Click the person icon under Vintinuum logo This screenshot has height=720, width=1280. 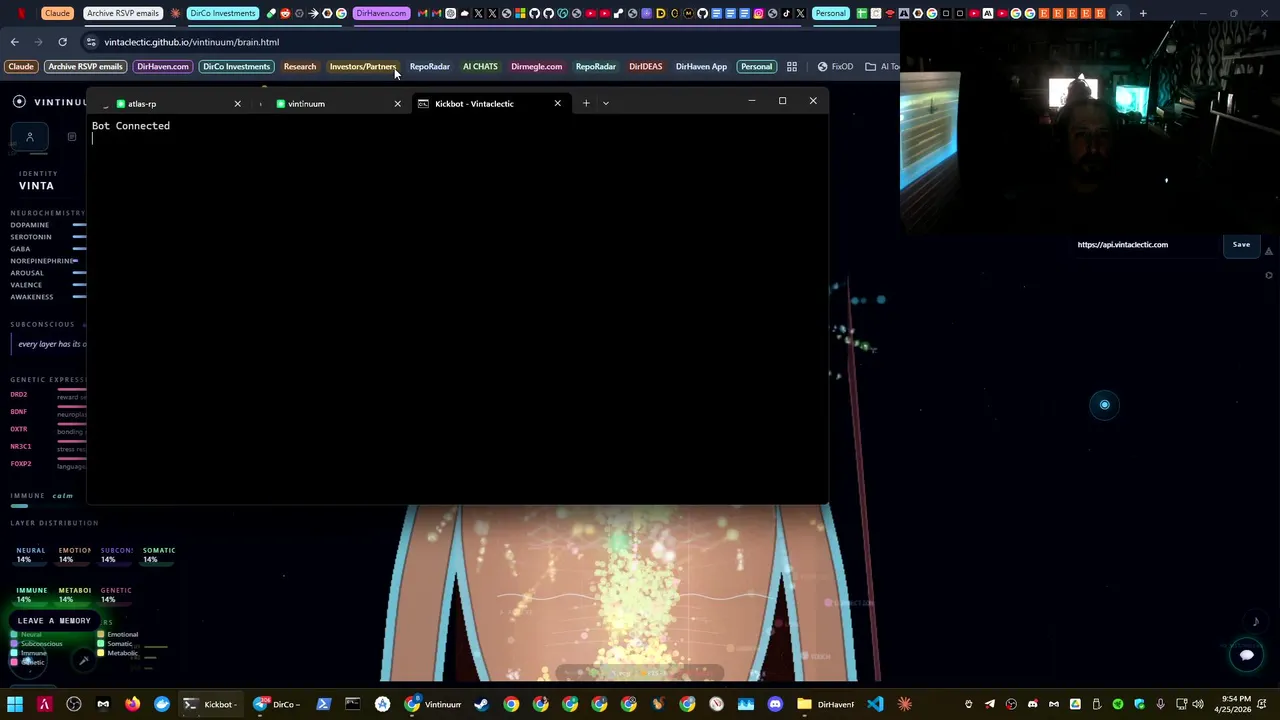[30, 137]
